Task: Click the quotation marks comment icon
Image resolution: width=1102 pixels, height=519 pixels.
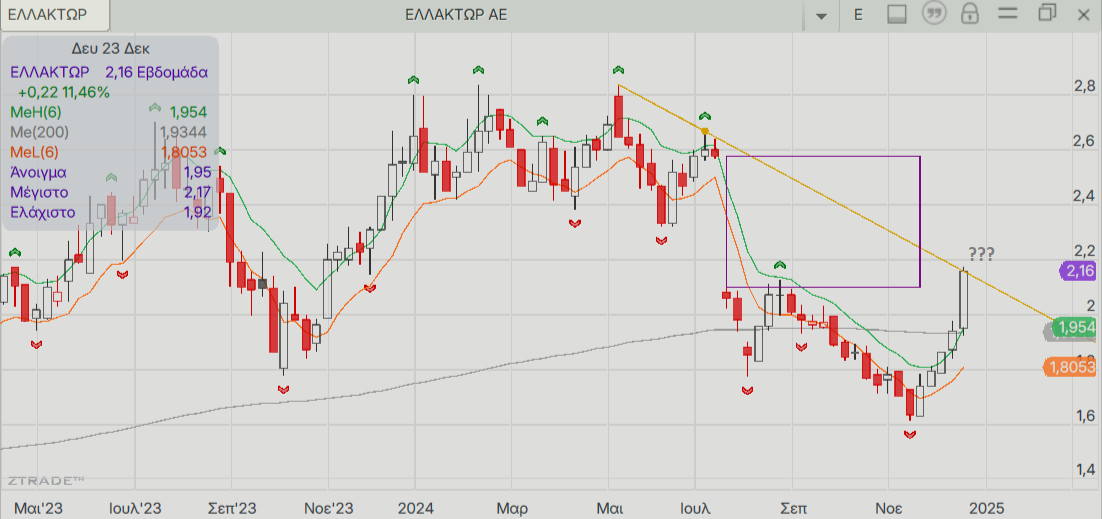Action: [934, 13]
